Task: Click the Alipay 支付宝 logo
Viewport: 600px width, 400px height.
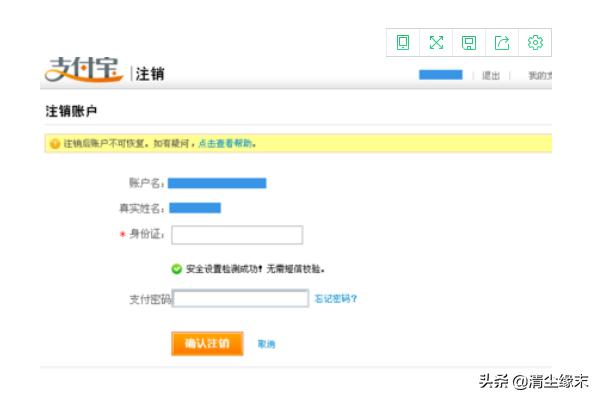Action: coord(84,69)
